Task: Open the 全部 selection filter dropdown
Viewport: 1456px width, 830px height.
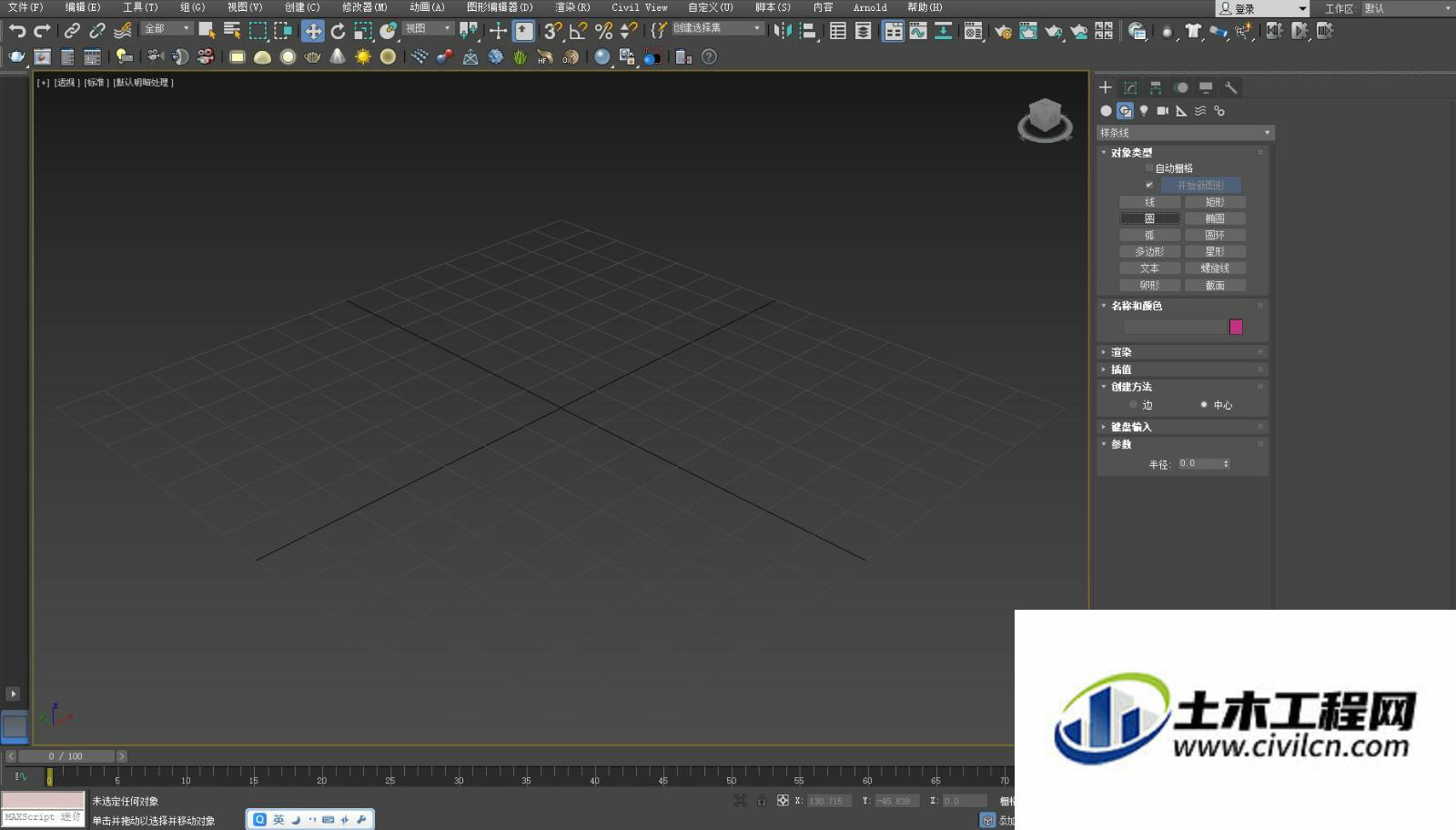Action: (167, 29)
